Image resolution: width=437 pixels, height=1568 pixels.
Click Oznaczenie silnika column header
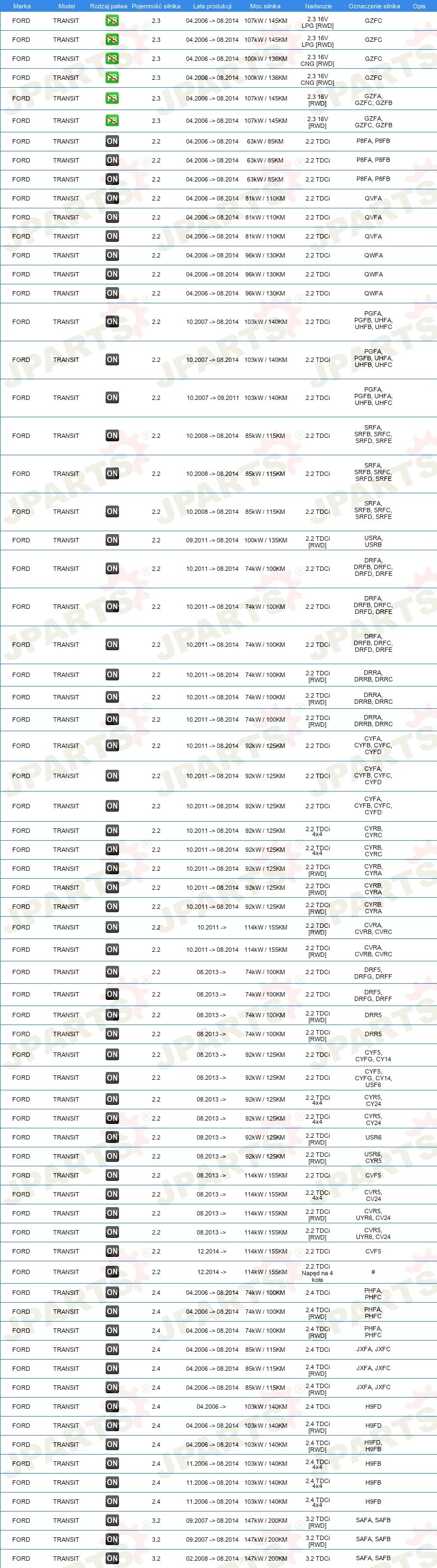(374, 6)
